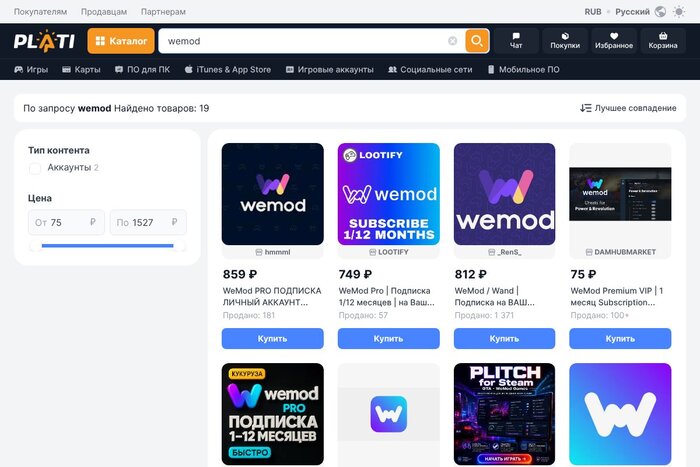Open the ПО для ПК category
Image resolution: width=700 pixels, height=467 pixels.
click(142, 70)
